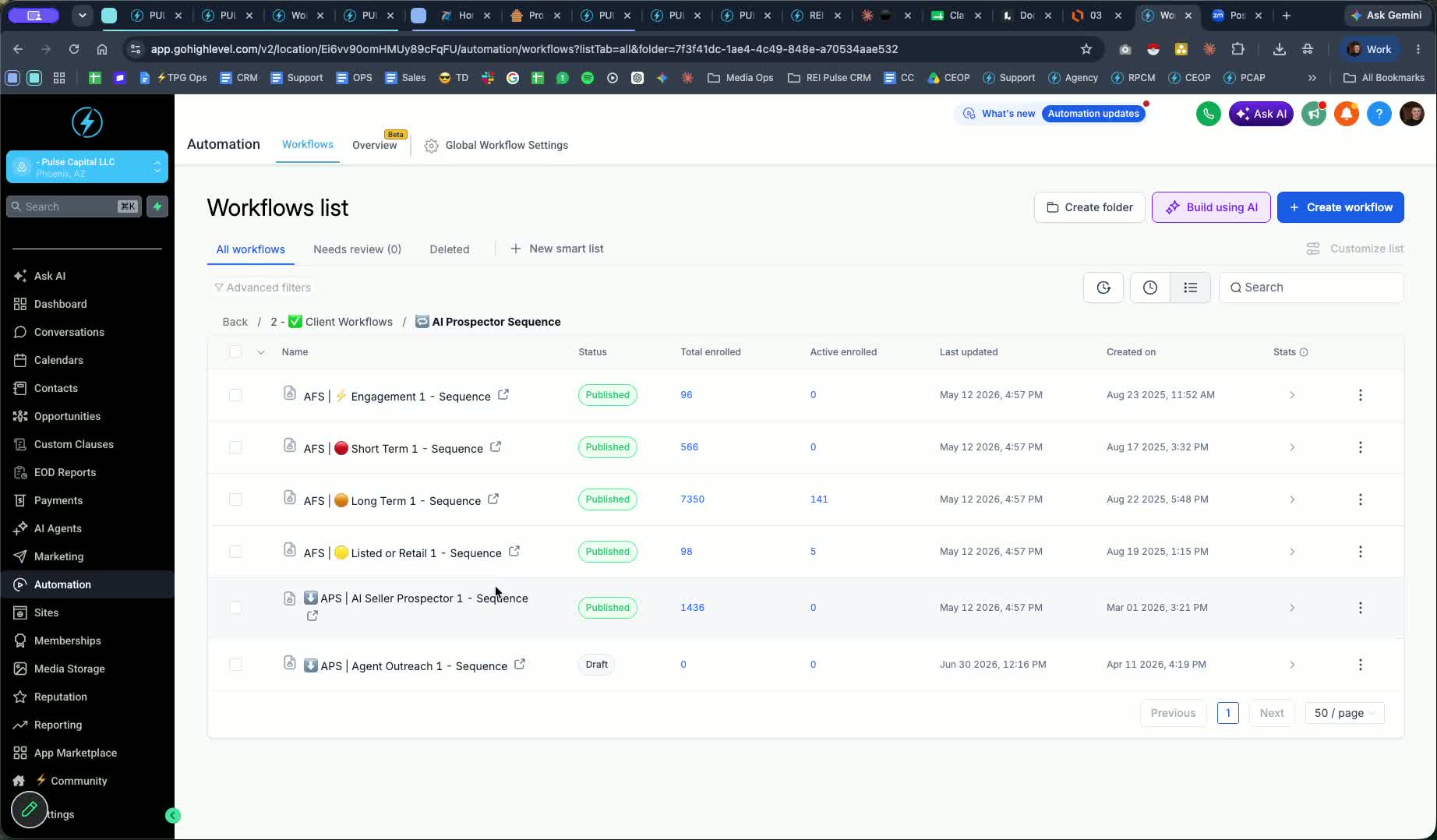Open three-dot menu for Agent Outreach row

pyautogui.click(x=1361, y=665)
